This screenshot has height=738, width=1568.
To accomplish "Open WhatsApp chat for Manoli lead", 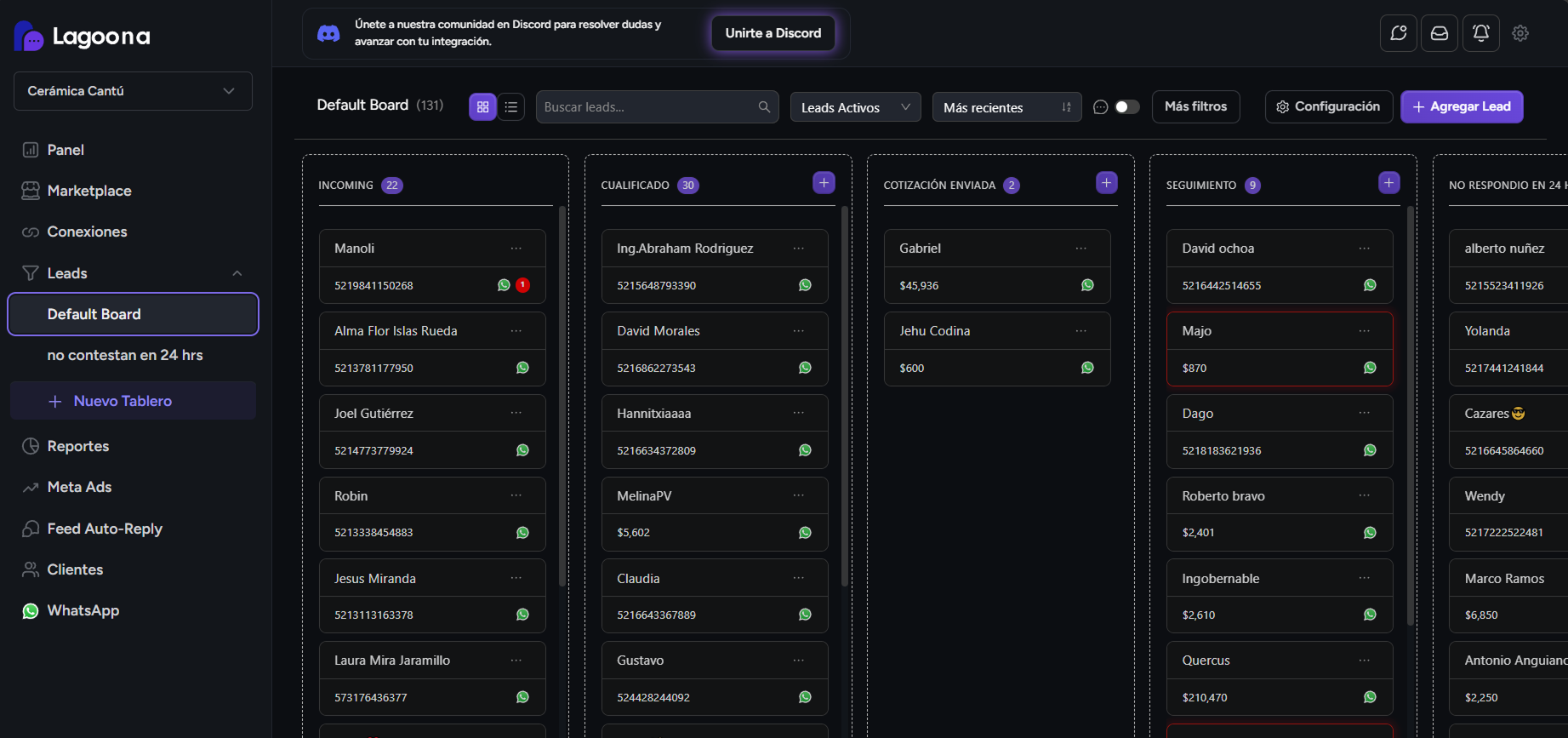I will 504,285.
